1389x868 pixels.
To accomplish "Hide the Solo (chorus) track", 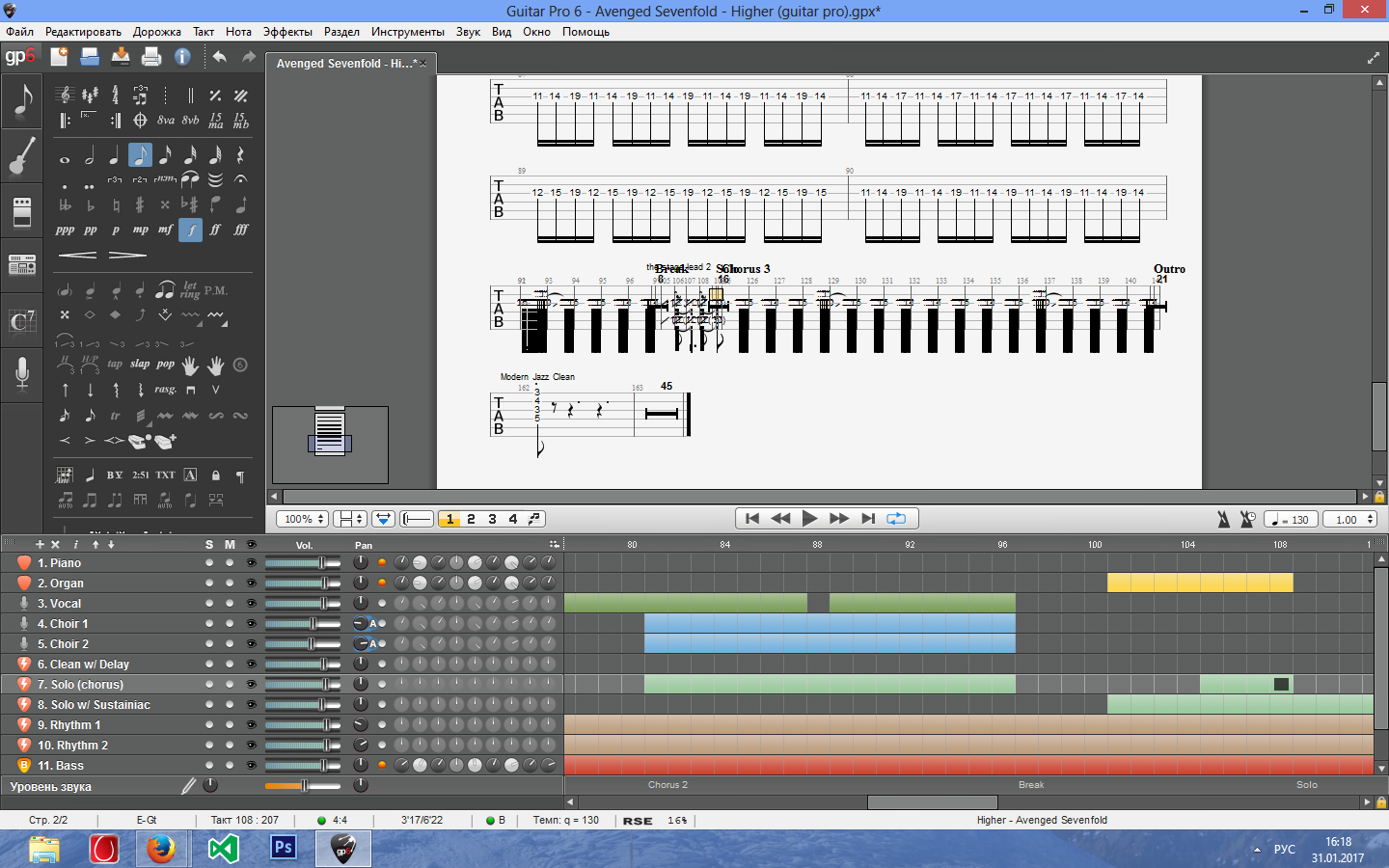I will click(x=251, y=684).
